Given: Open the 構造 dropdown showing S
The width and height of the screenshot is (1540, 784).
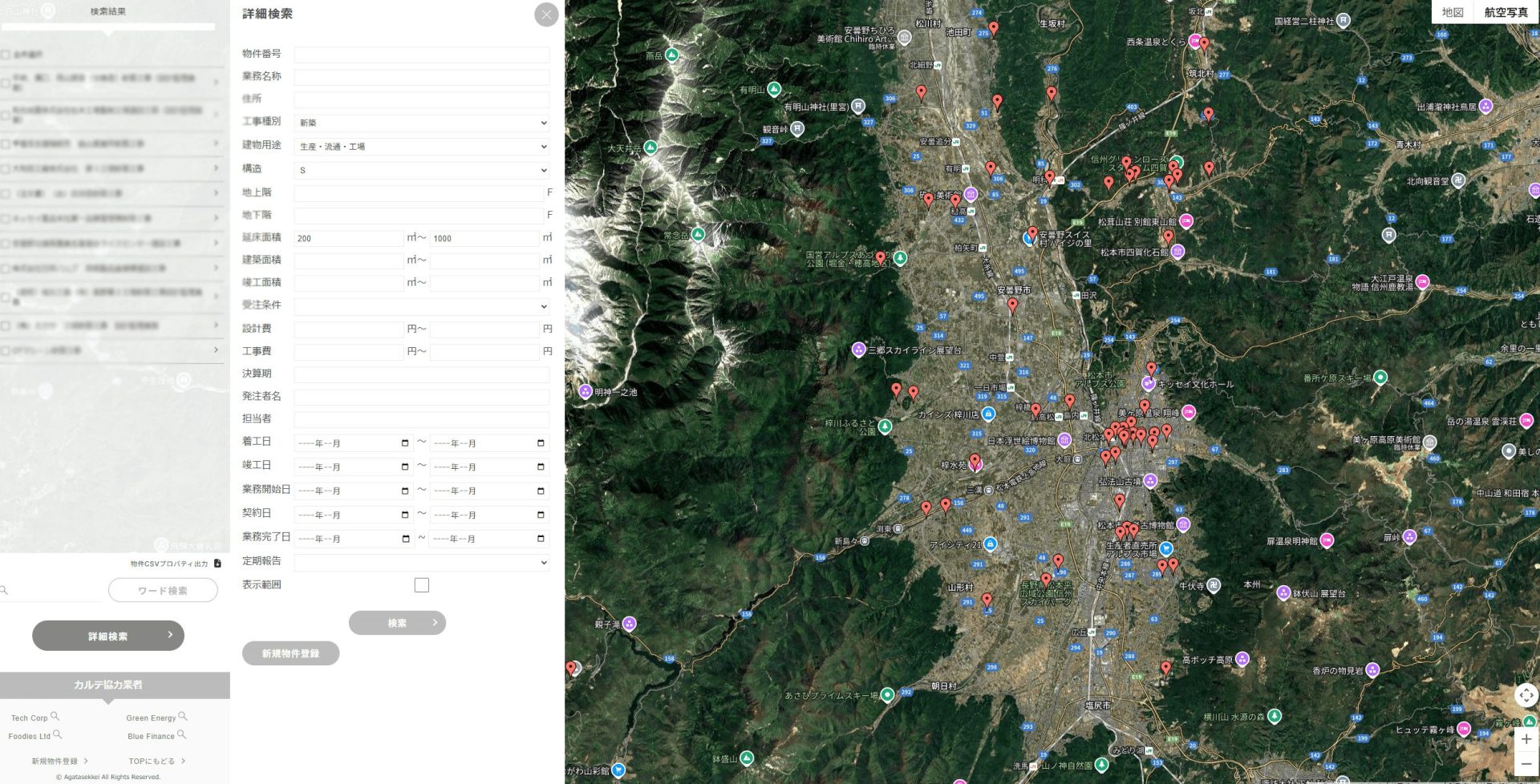Looking at the screenshot, I should click(x=422, y=170).
